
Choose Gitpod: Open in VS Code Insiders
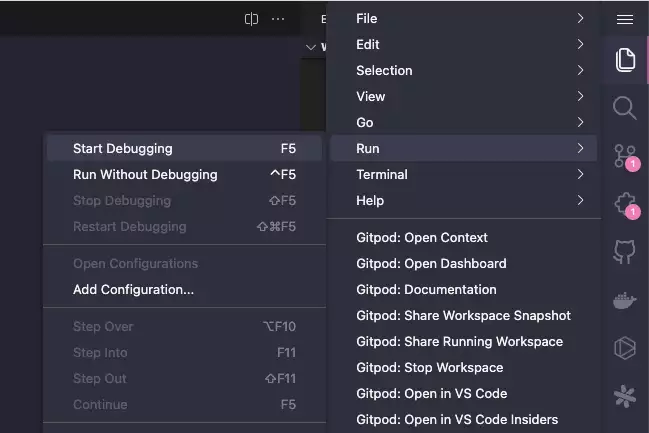[464, 419]
